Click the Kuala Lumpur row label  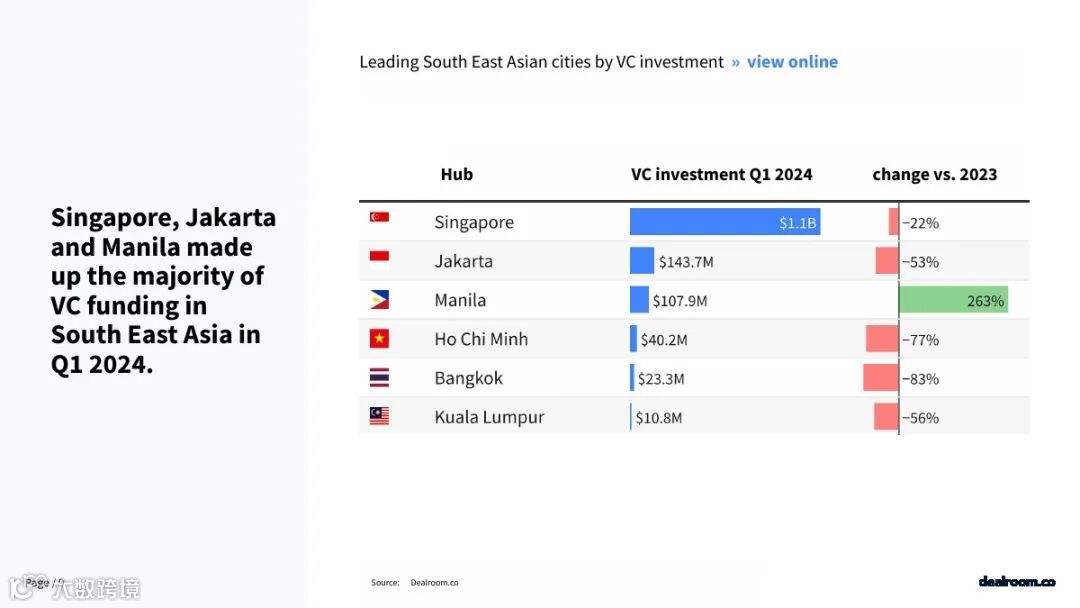(489, 417)
